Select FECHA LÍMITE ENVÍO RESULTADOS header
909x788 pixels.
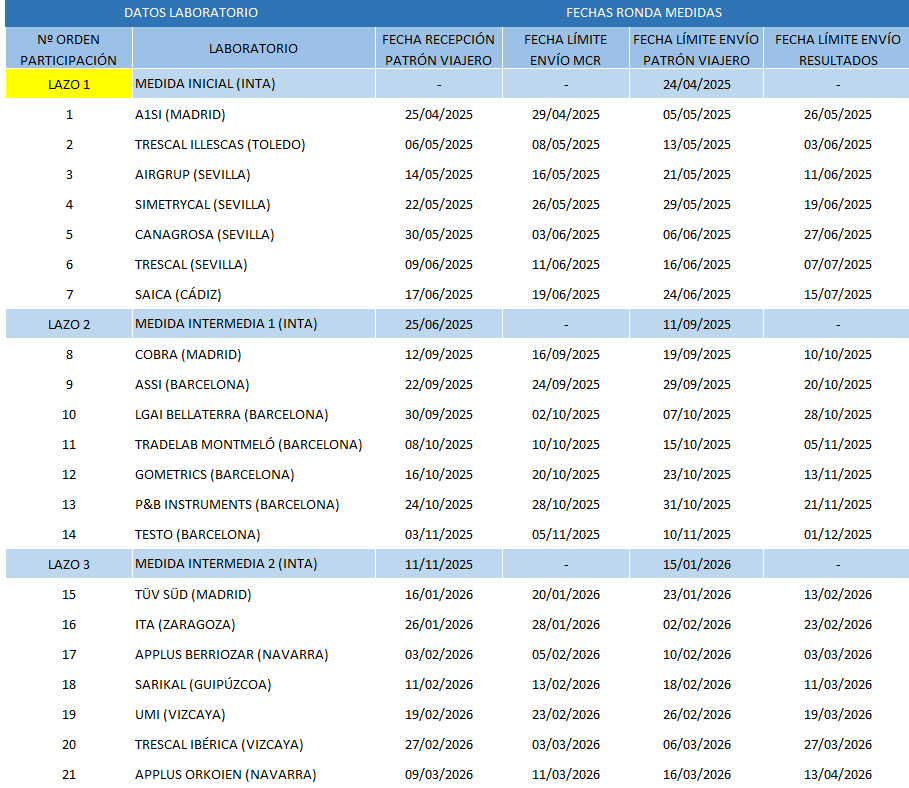[x=838, y=49]
